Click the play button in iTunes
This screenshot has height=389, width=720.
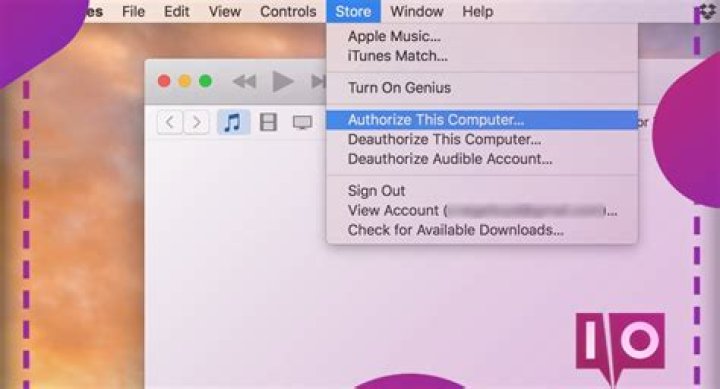point(282,81)
